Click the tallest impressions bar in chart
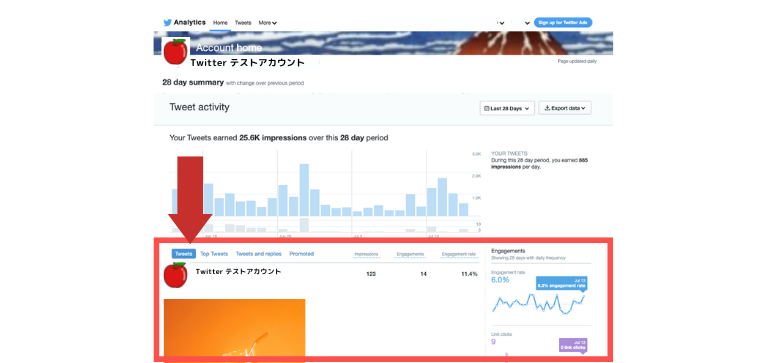This screenshot has width=768, height=363. coord(304,190)
